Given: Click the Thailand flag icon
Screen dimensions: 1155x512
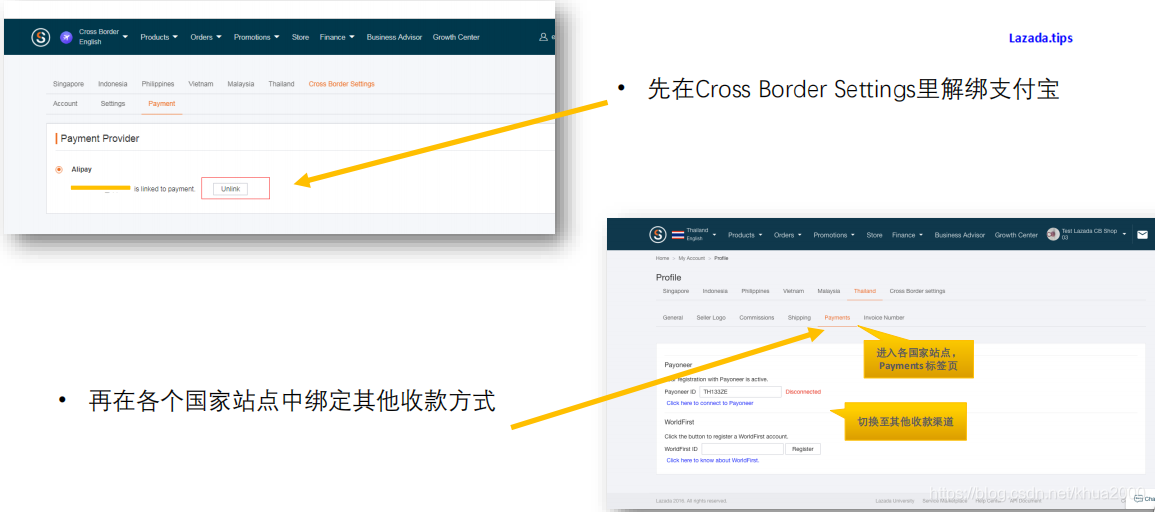Looking at the screenshot, I should (x=678, y=235).
